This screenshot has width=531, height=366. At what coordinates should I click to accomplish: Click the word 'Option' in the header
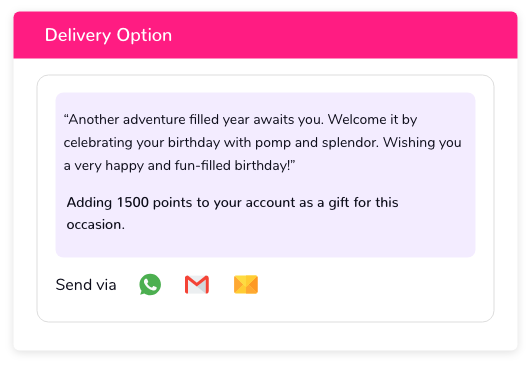[144, 35]
